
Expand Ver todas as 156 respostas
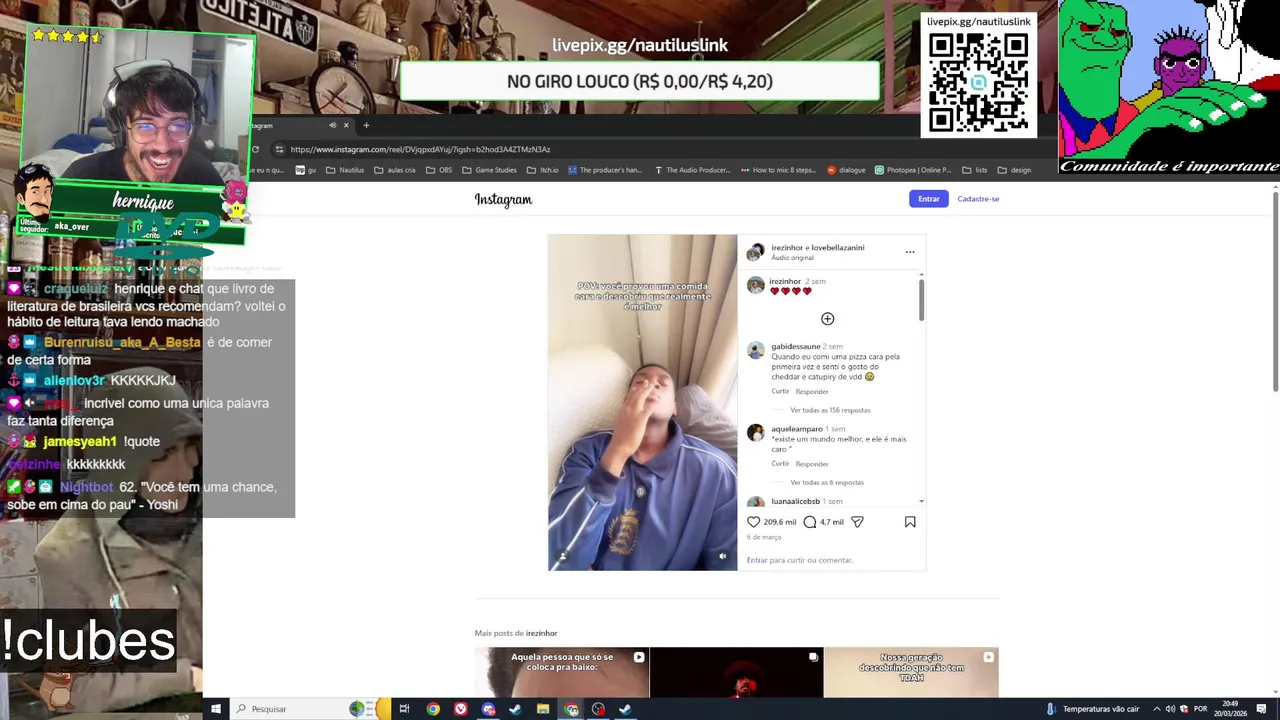click(x=830, y=410)
